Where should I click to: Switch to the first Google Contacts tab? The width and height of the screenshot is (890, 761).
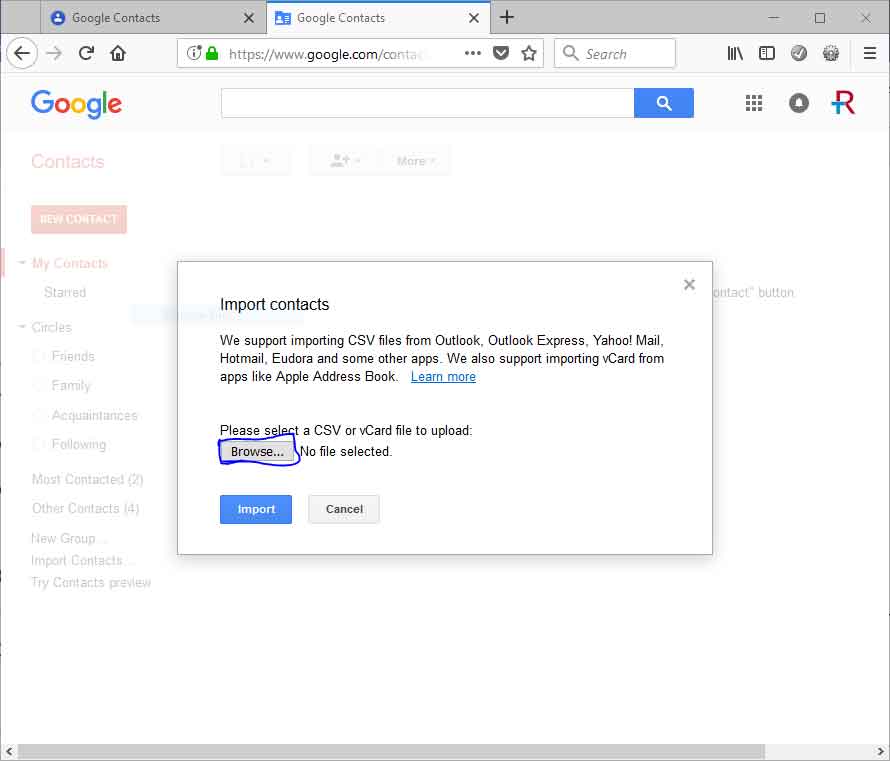(x=153, y=18)
